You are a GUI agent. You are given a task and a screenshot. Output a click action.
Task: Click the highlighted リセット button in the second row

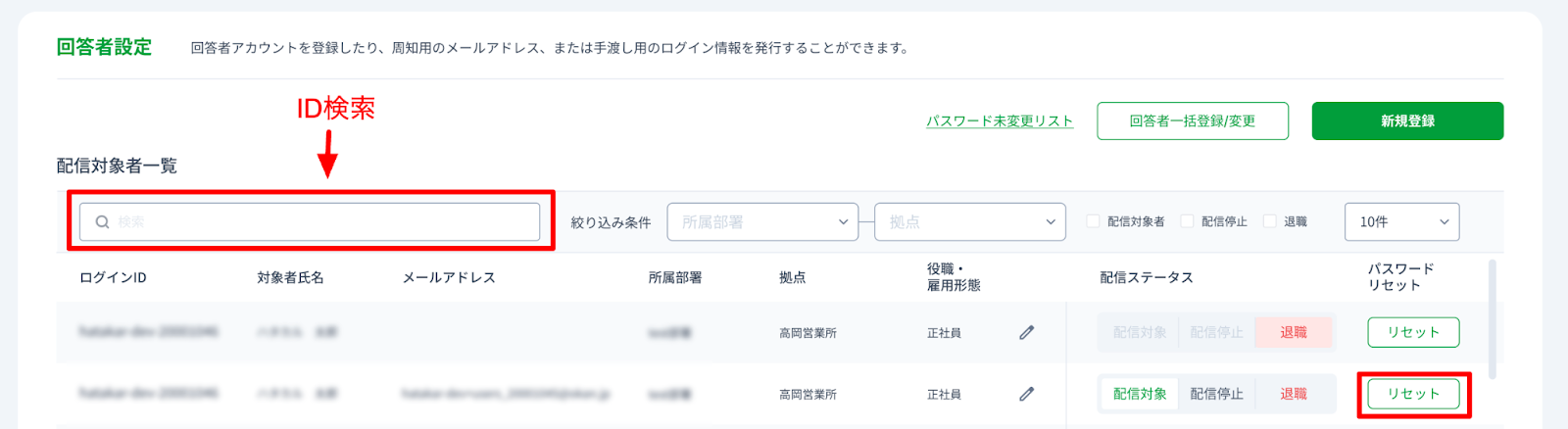point(1413,394)
